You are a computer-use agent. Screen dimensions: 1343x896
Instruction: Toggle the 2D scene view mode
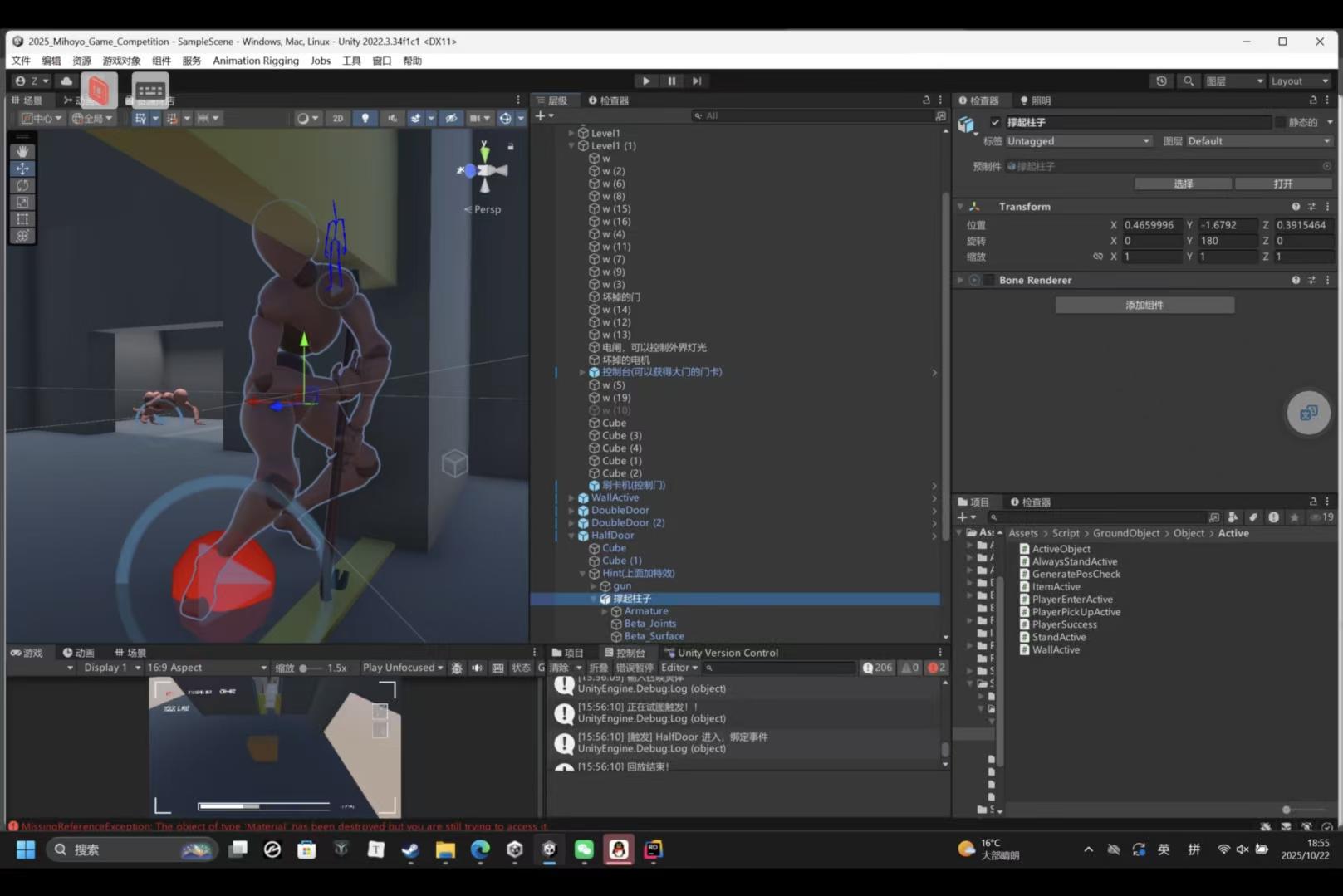click(338, 118)
